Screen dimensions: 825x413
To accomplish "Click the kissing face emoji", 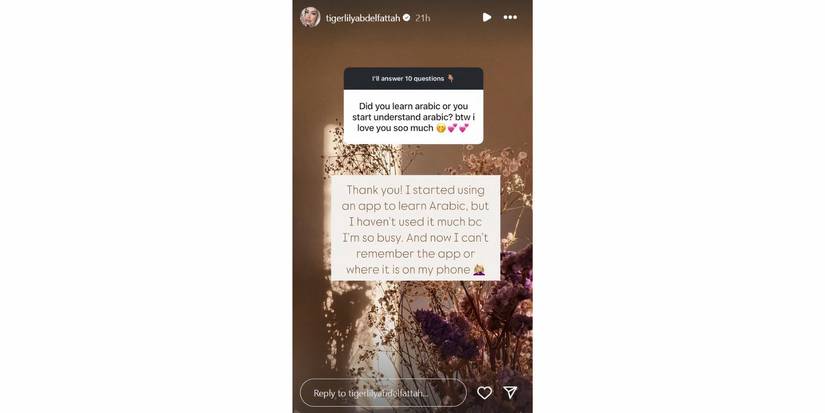I will click(441, 128).
